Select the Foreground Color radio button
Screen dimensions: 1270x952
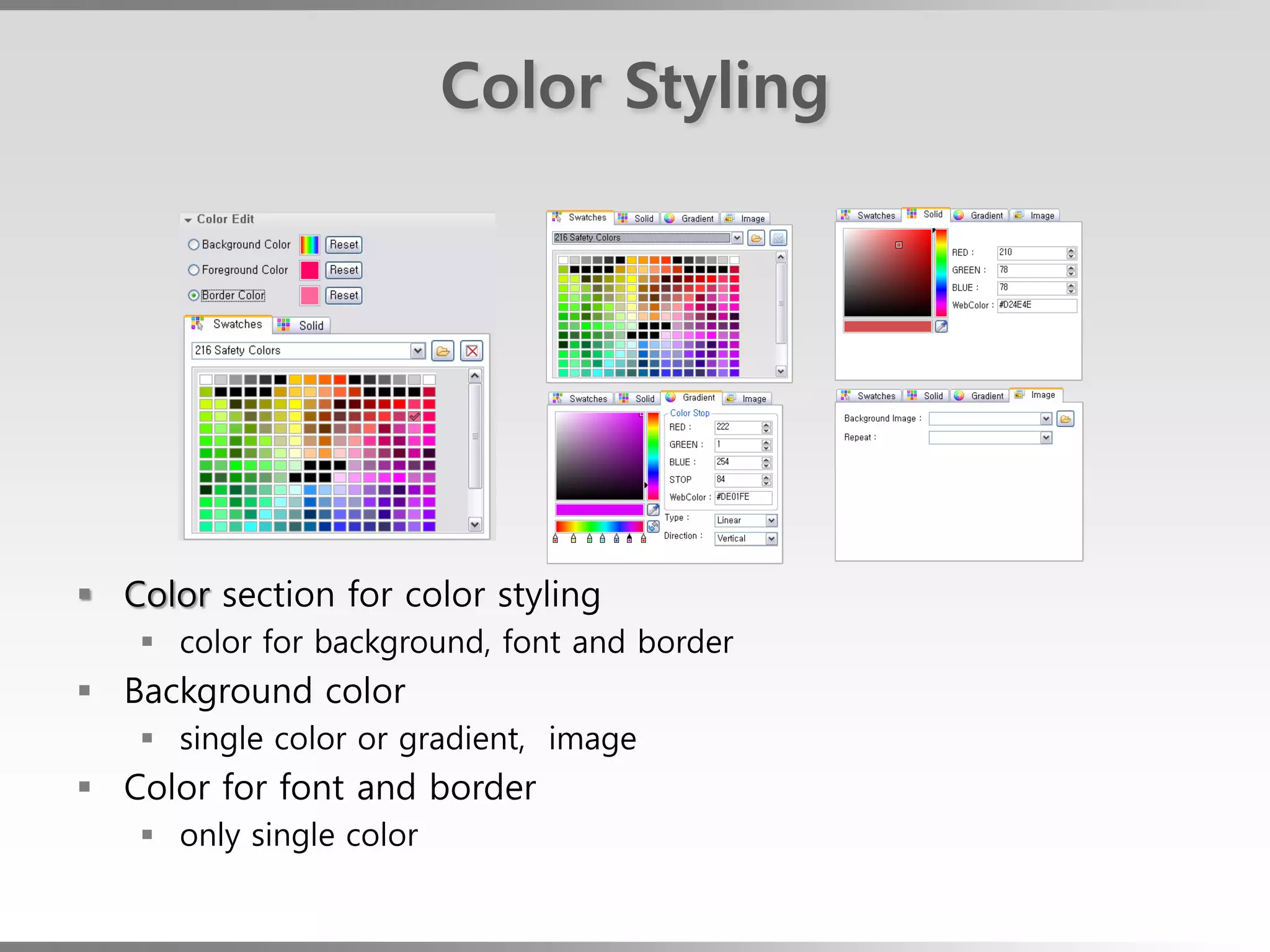pos(193,270)
